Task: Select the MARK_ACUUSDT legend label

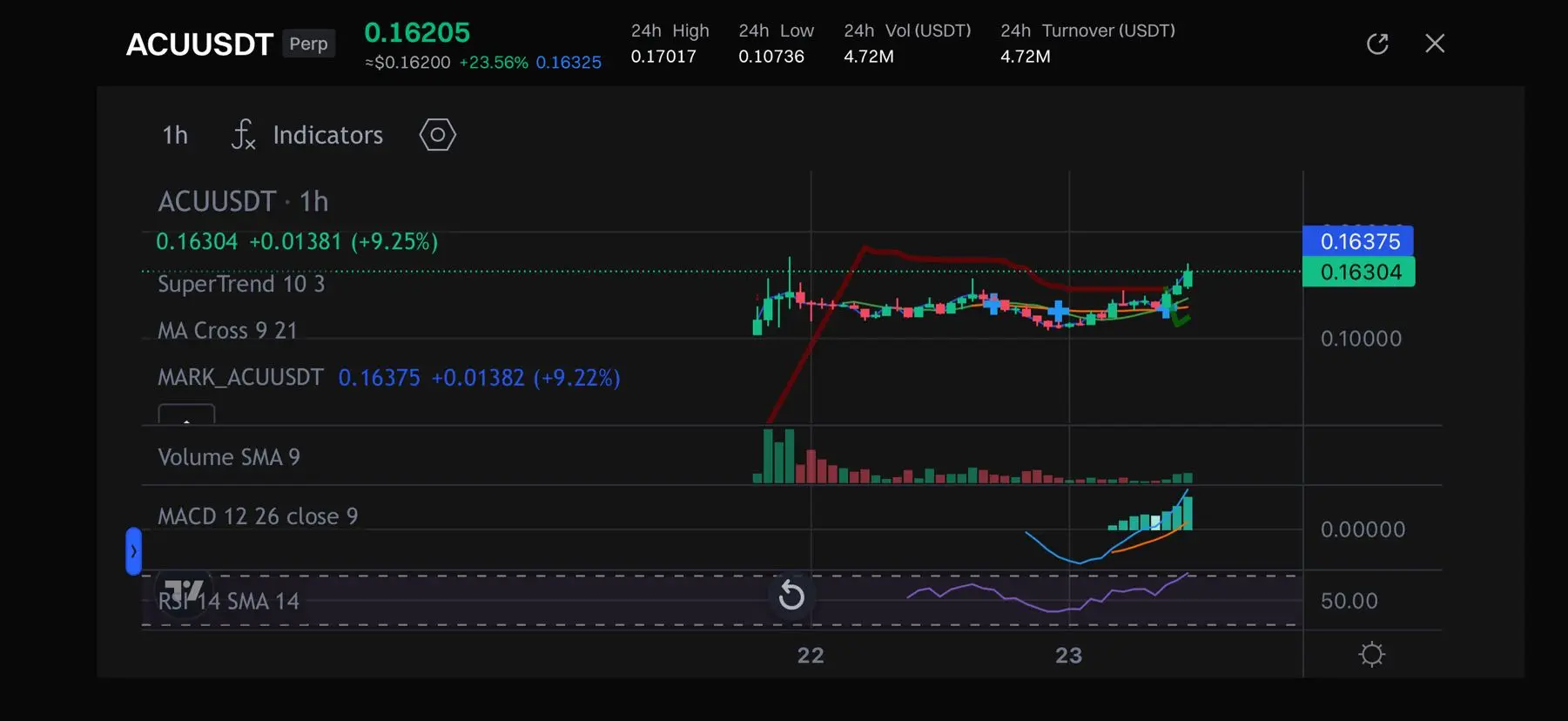Action: coord(240,377)
